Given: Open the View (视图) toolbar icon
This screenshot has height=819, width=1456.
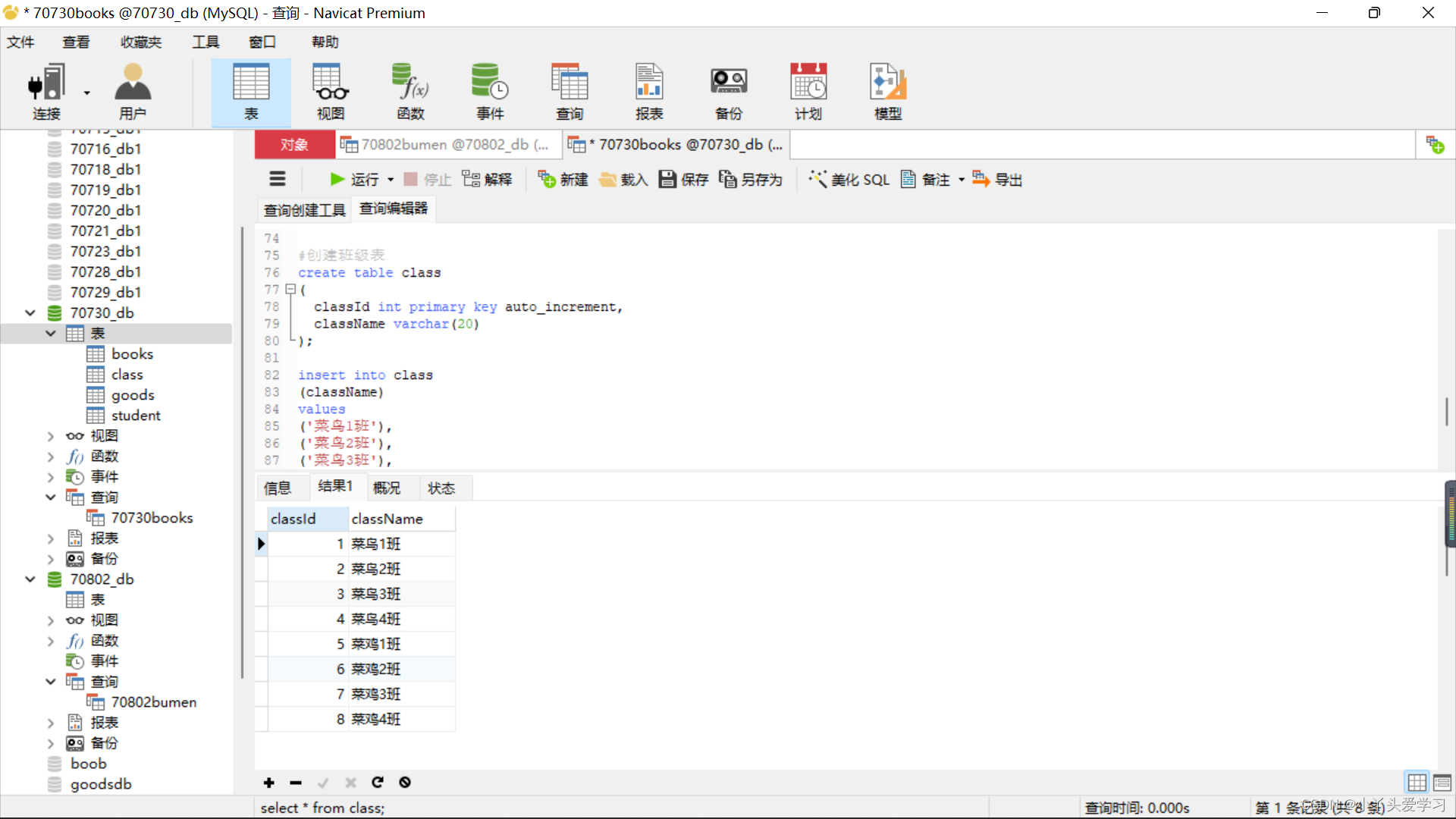Looking at the screenshot, I should coord(331,92).
